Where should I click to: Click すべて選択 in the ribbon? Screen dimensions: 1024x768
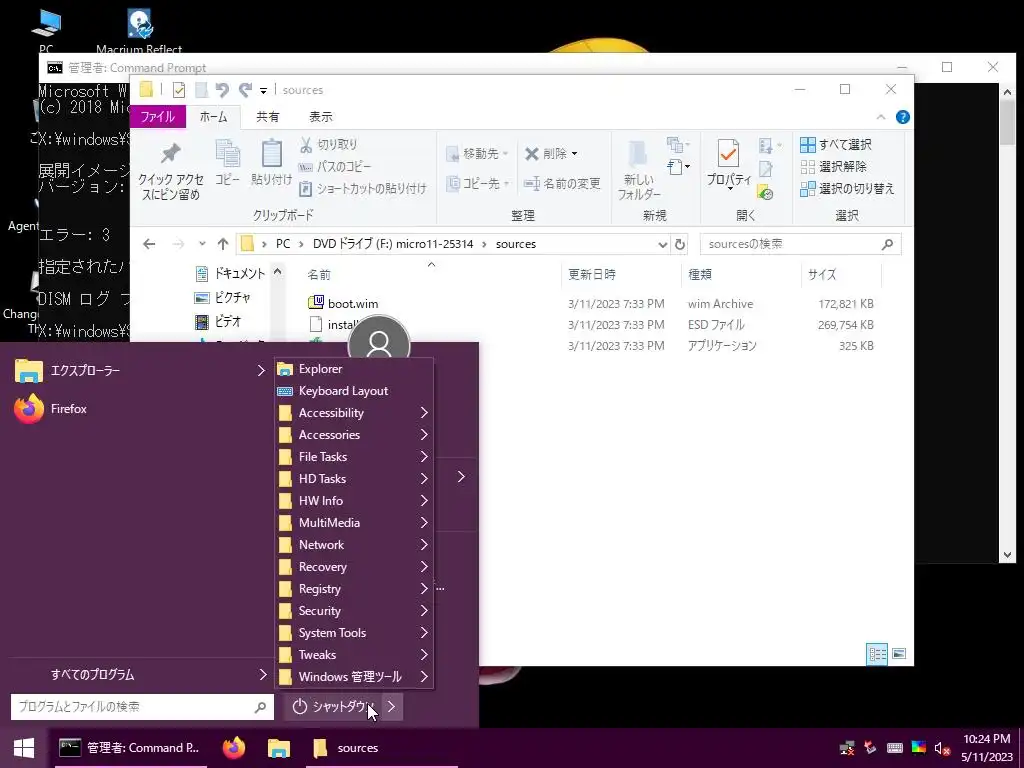pos(836,145)
